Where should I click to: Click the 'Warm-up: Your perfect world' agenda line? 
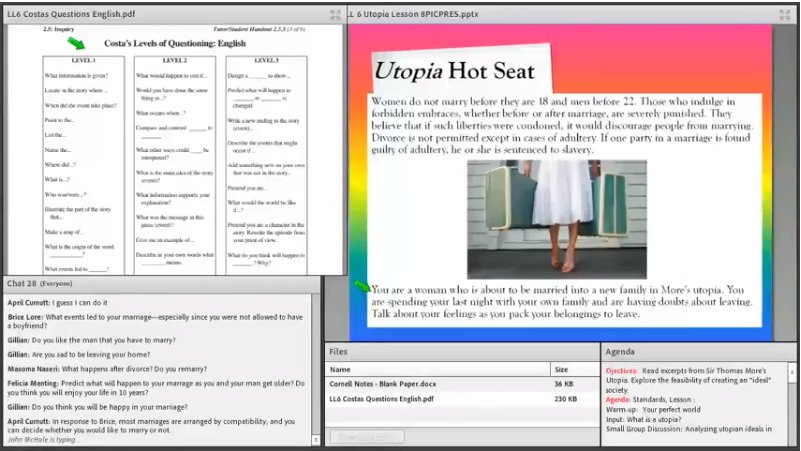point(653,410)
